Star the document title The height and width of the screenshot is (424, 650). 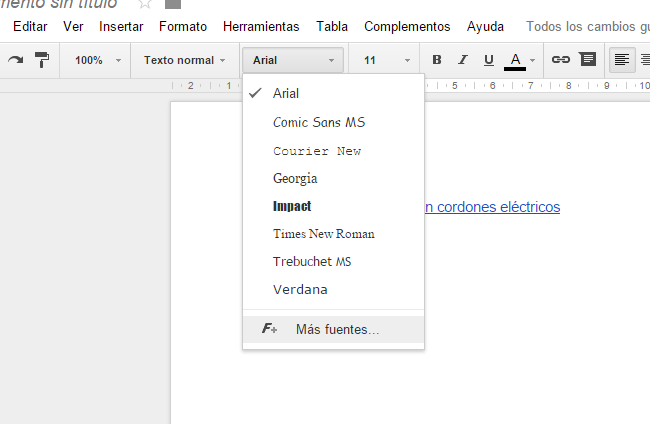tap(144, 4)
